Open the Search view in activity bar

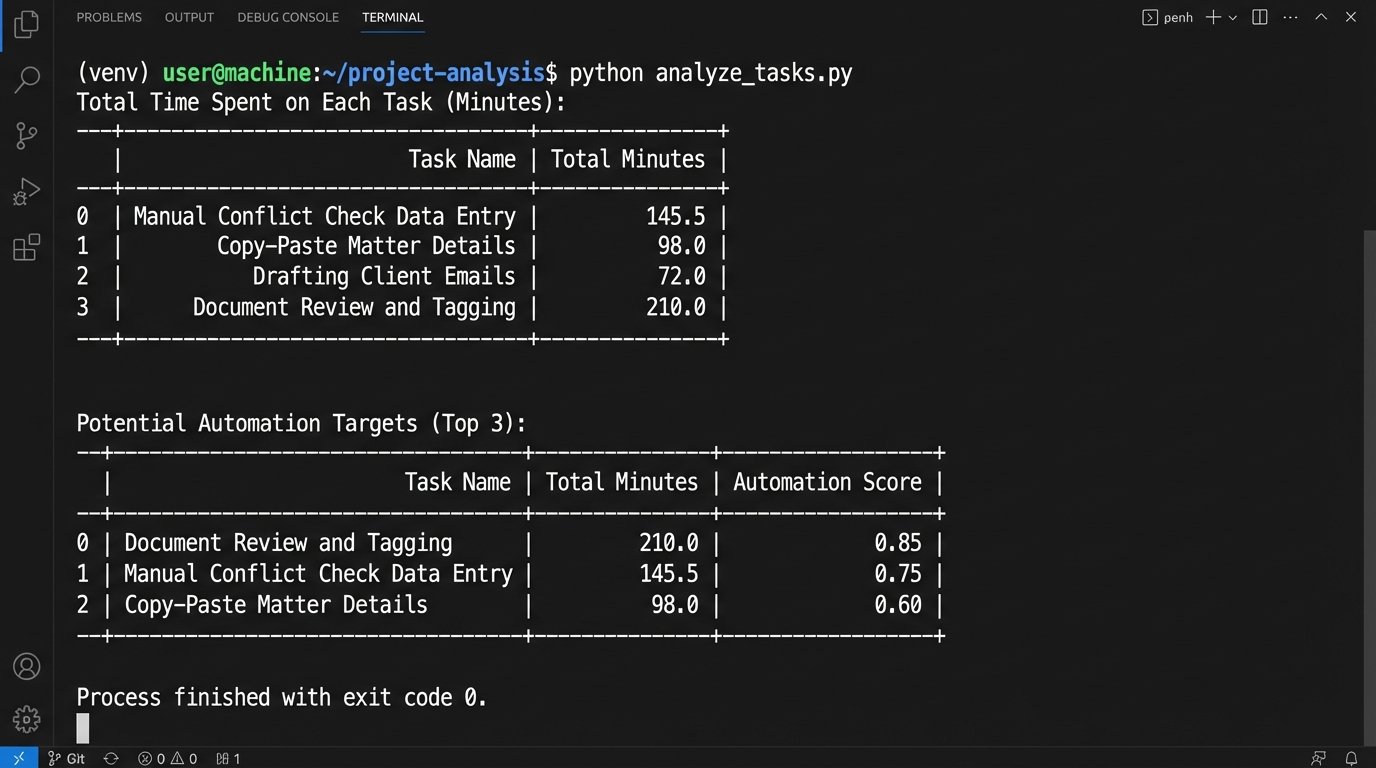tap(26, 80)
